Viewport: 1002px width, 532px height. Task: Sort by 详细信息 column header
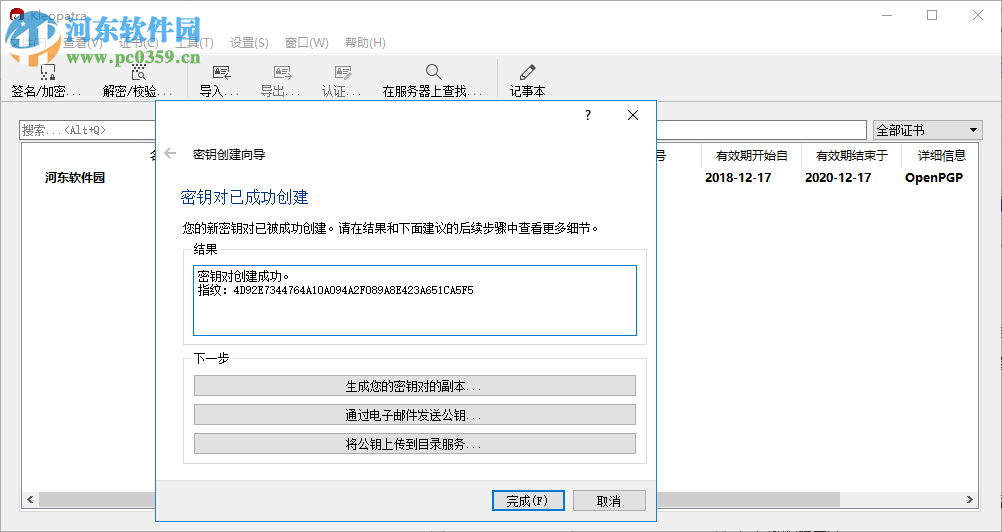point(941,155)
